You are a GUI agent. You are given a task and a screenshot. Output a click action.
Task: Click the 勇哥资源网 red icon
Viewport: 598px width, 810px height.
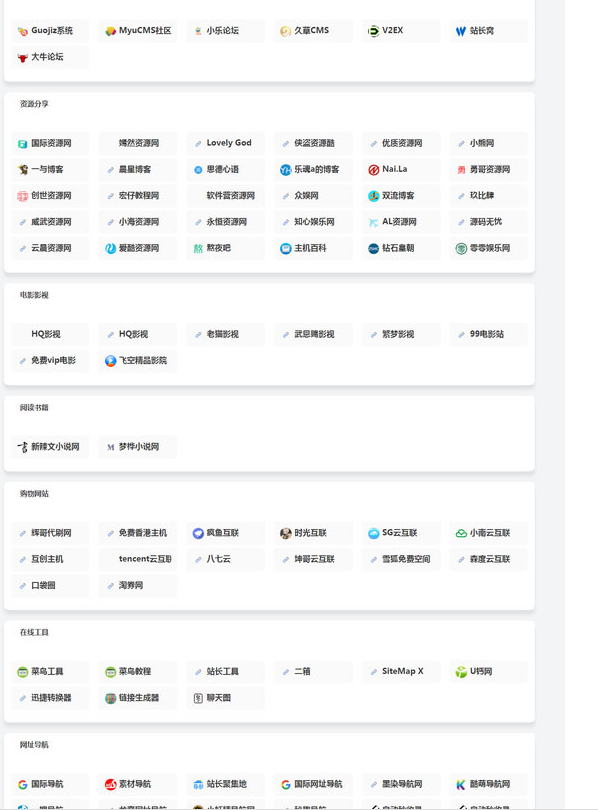pos(461,170)
